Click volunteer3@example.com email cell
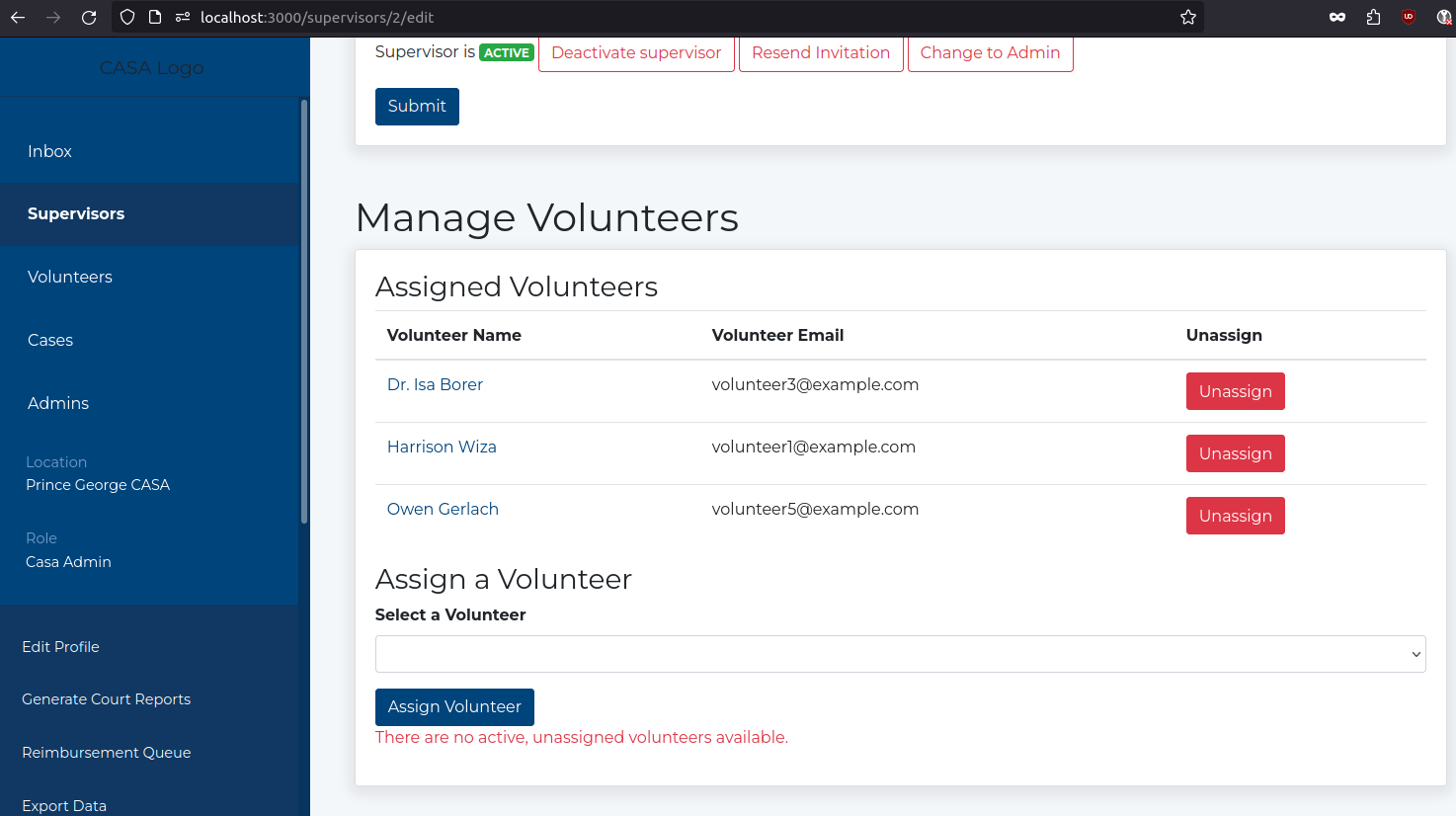Screen dimensions: 1456x816 tap(815, 384)
